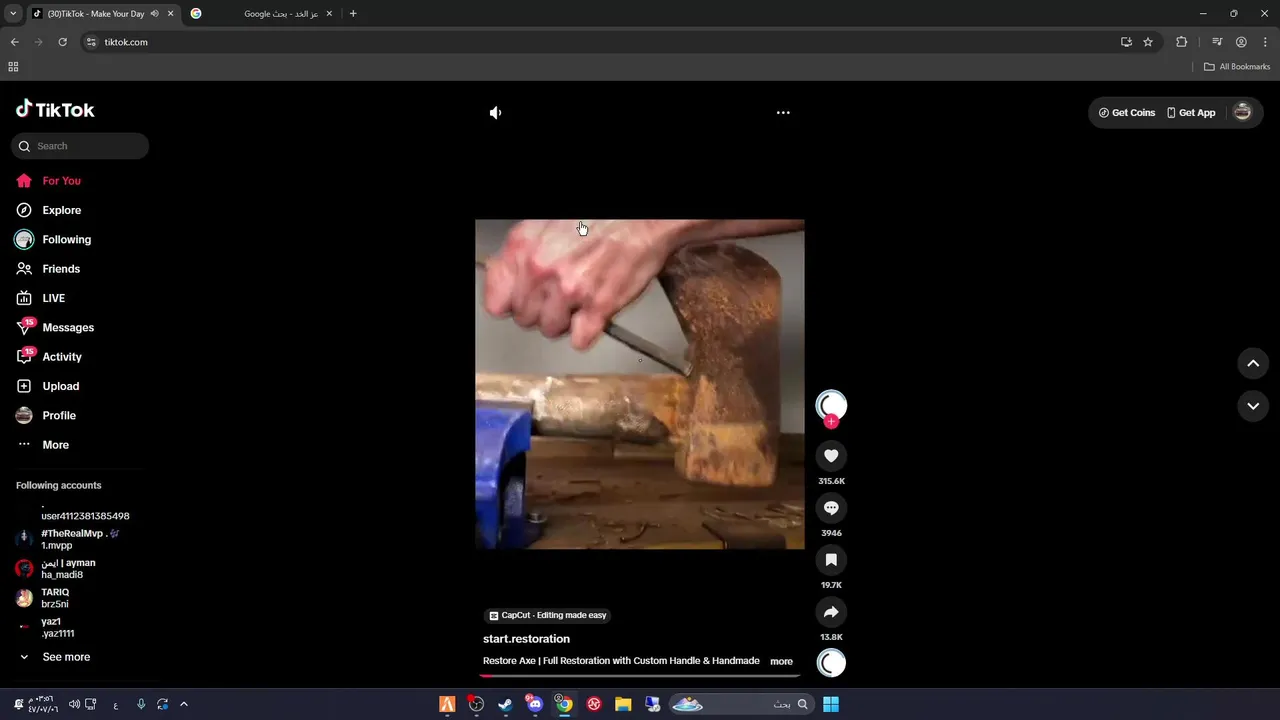The image size is (1280, 720).
Task: Open Chrome extensions puzzle icon
Action: coord(1181,42)
